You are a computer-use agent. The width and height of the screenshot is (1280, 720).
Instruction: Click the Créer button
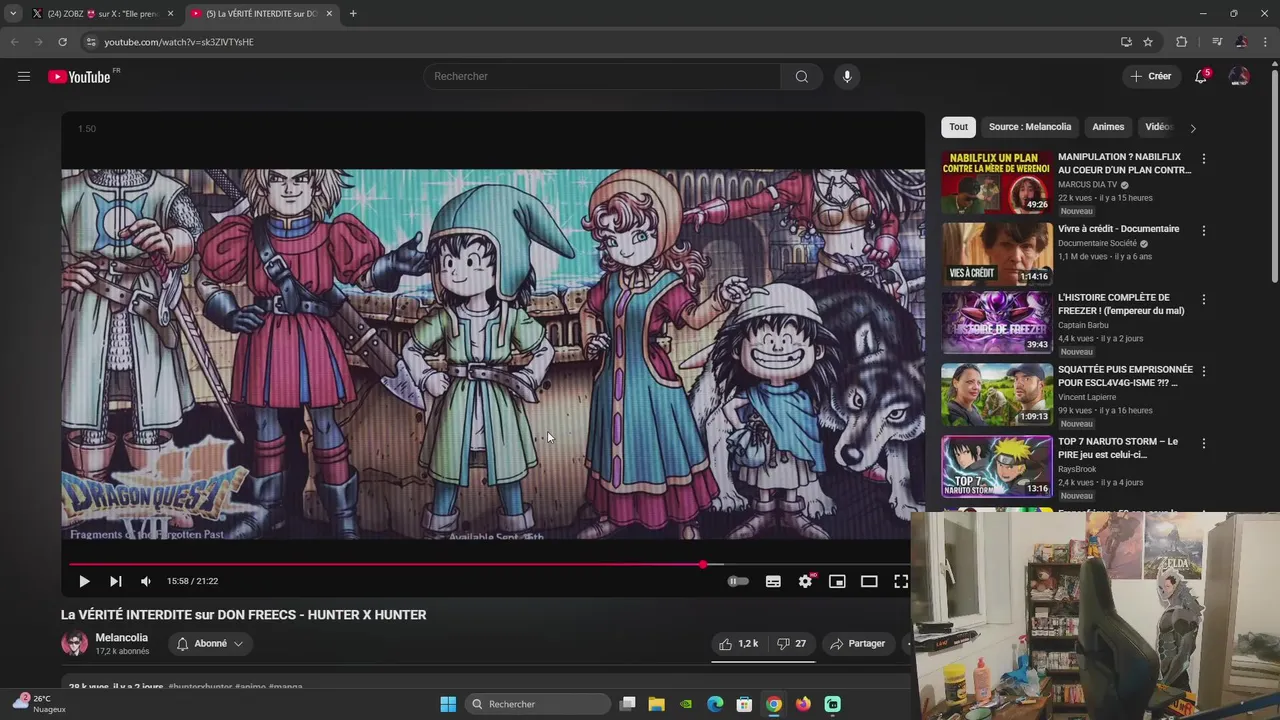(1150, 76)
